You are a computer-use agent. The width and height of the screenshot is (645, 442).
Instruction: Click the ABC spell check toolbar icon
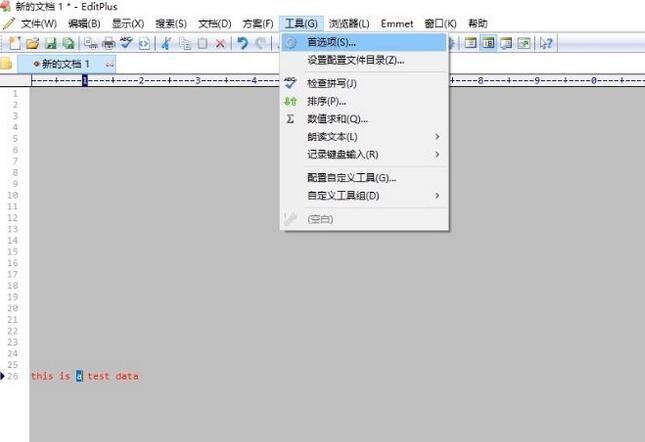tap(126, 43)
